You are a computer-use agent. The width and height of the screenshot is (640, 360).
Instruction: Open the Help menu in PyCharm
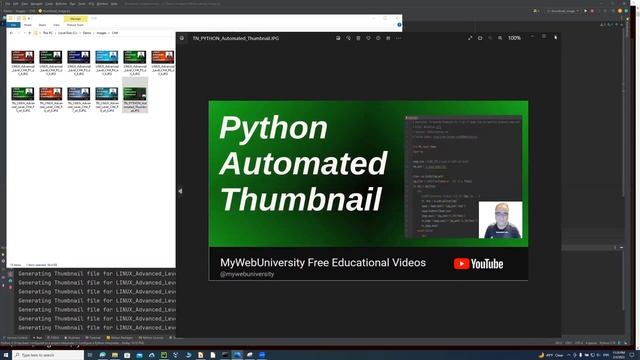point(114,4)
